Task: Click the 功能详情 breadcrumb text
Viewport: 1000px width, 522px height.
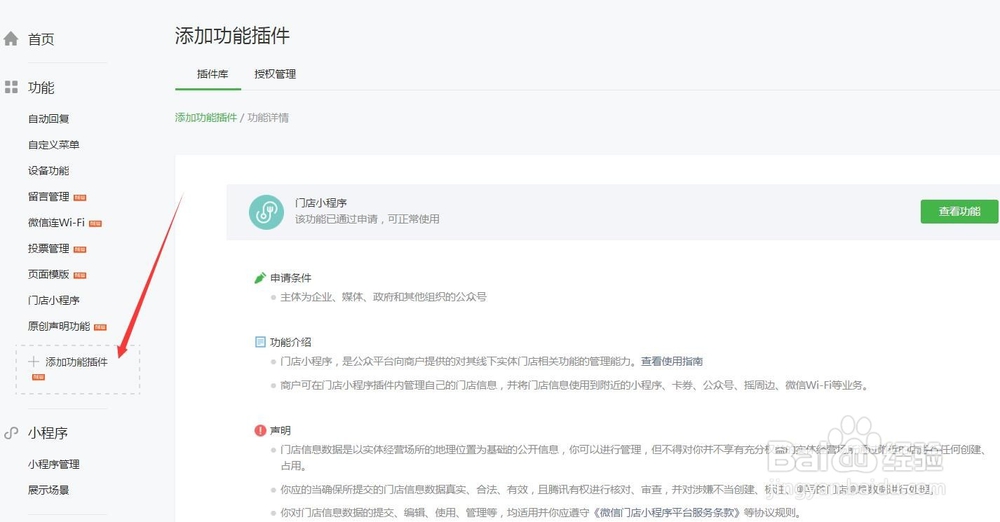Action: (x=268, y=117)
